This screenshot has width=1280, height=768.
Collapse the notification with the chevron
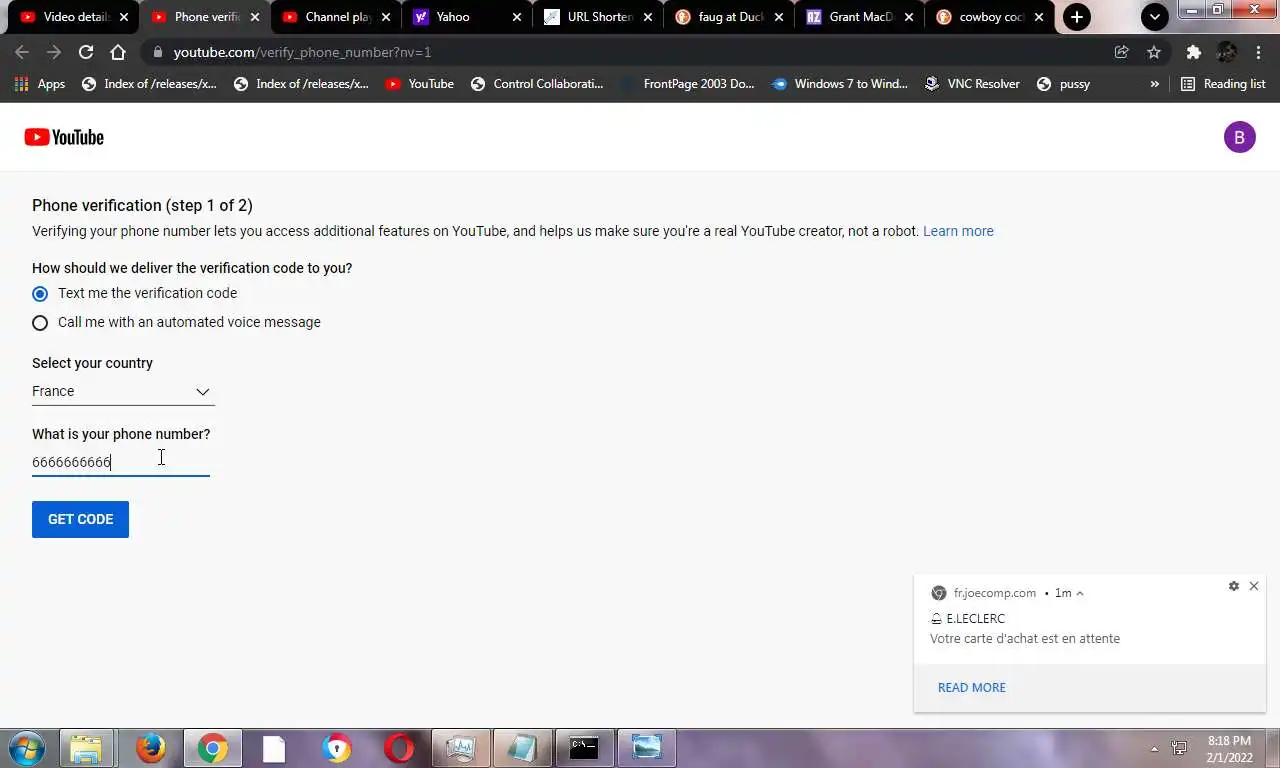pos(1080,593)
